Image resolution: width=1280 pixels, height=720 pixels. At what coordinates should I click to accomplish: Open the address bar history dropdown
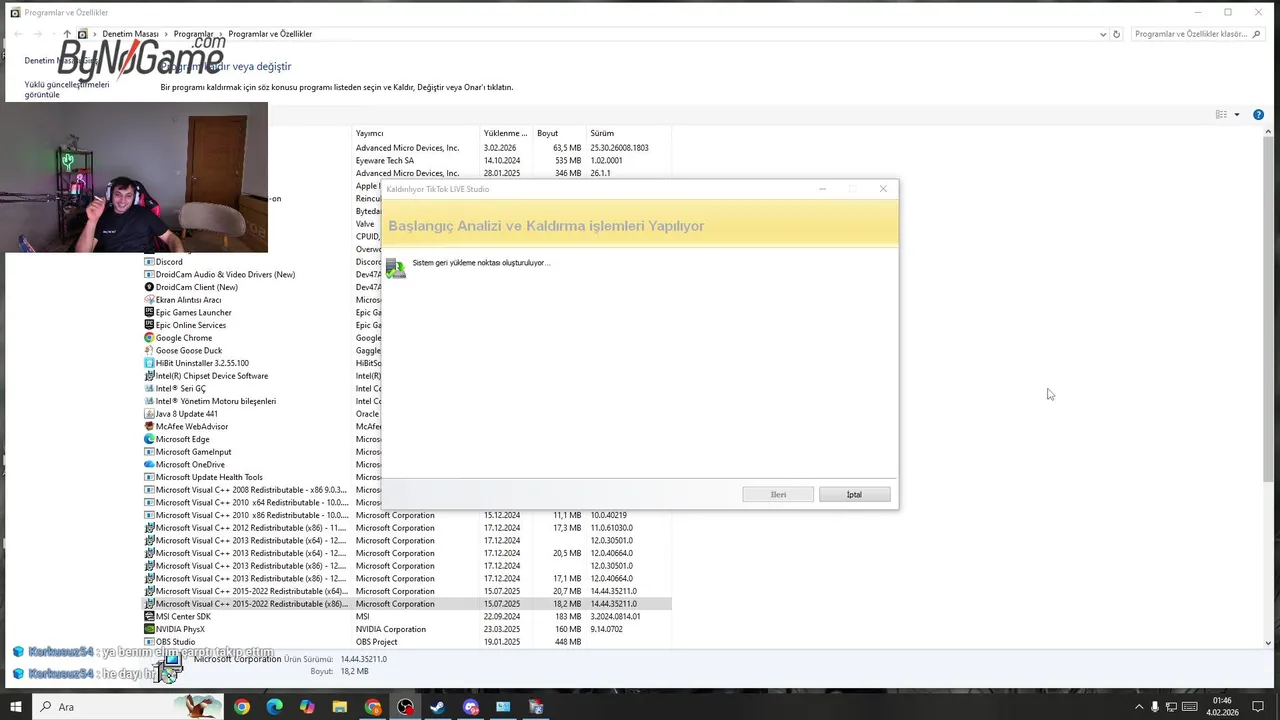click(1103, 34)
